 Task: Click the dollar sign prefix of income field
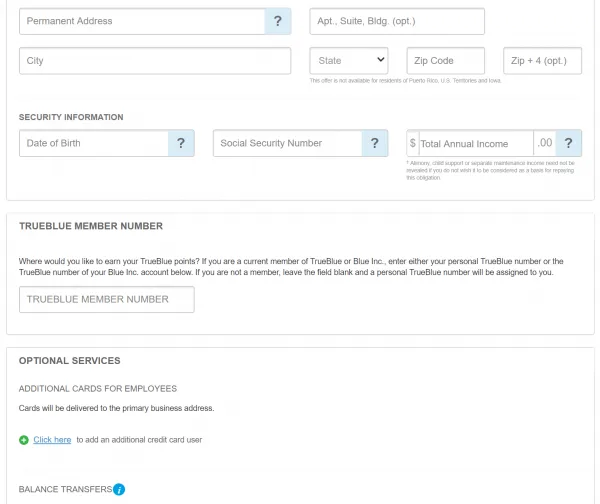click(413, 143)
